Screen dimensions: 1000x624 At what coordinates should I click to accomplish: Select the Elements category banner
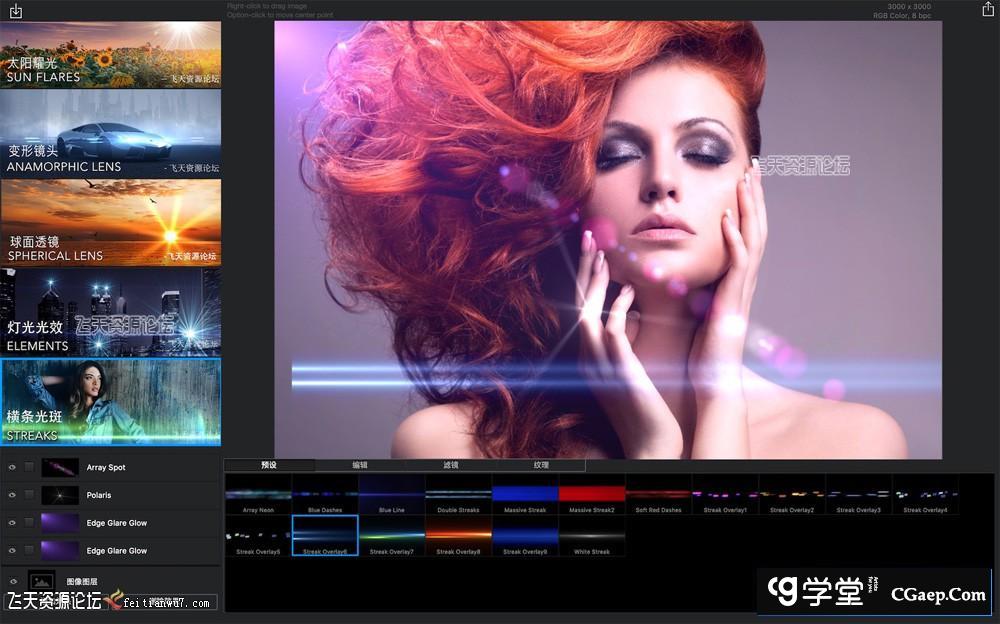click(110, 312)
